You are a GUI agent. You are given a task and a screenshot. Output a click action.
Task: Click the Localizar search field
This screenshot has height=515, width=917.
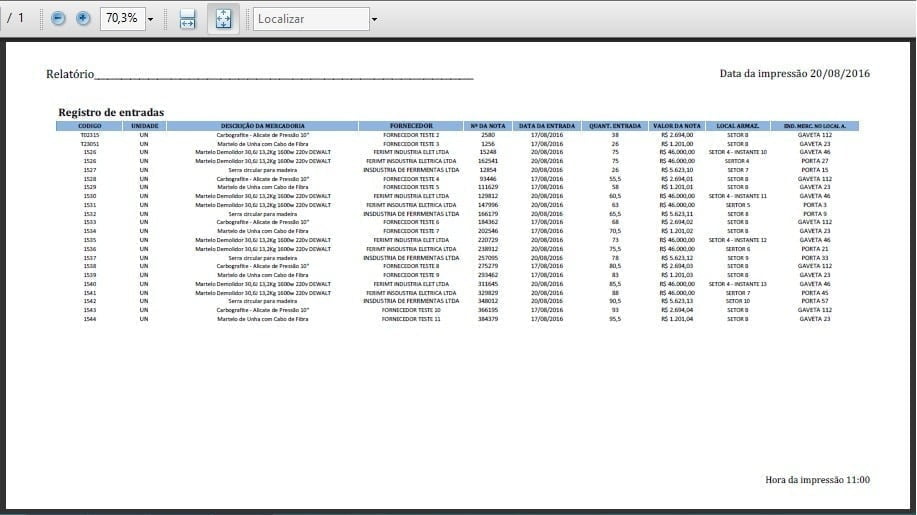pos(311,19)
